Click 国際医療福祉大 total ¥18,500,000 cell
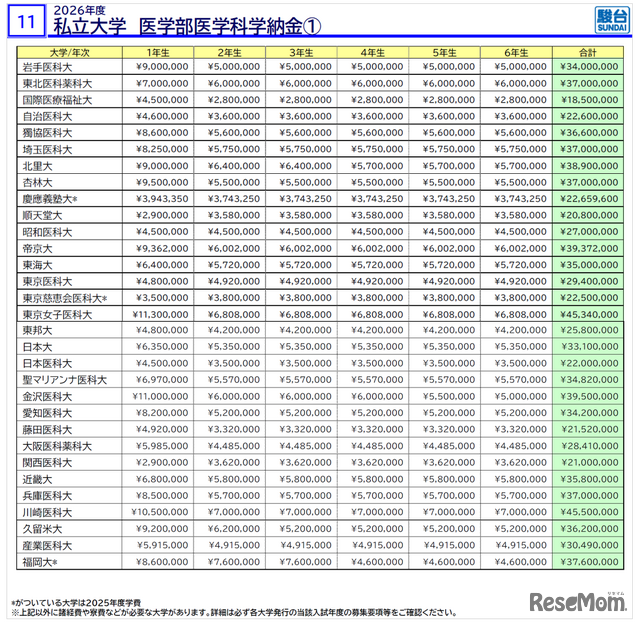This screenshot has height=625, width=640. pos(588,101)
